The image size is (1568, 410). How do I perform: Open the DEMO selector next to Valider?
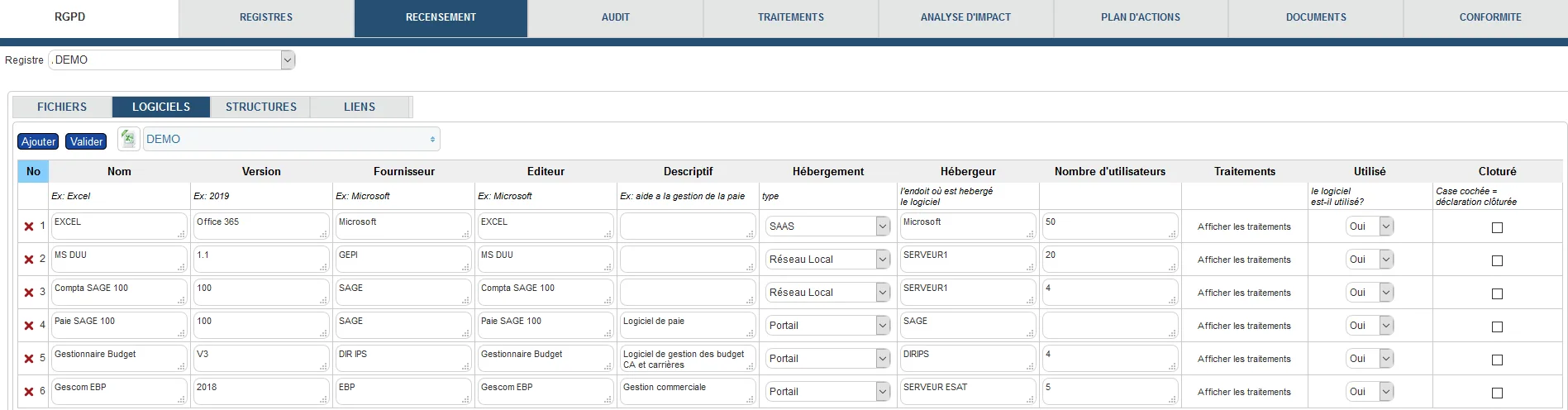click(x=291, y=139)
